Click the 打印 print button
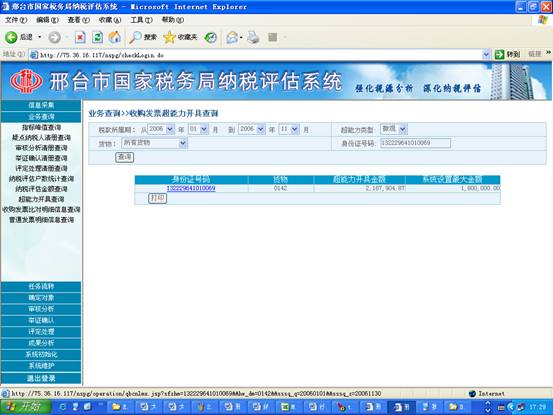The width and height of the screenshot is (553, 415). click(157, 198)
